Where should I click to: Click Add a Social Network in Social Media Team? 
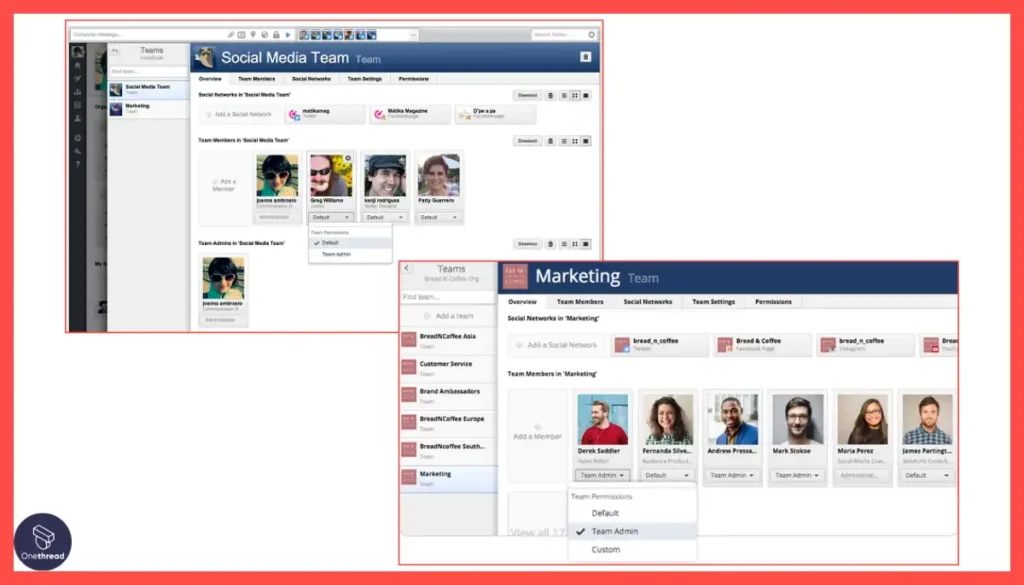240,114
